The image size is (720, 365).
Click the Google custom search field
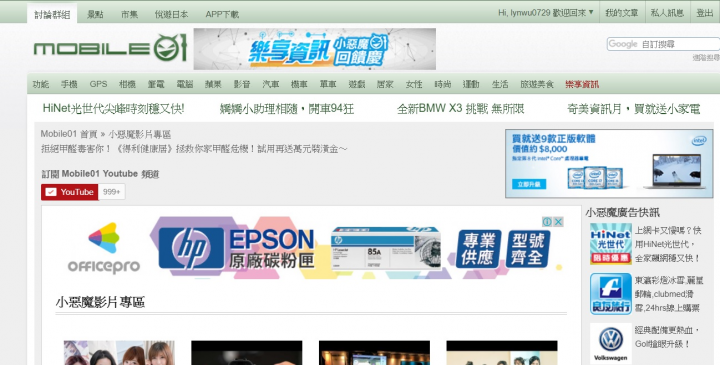[663, 44]
